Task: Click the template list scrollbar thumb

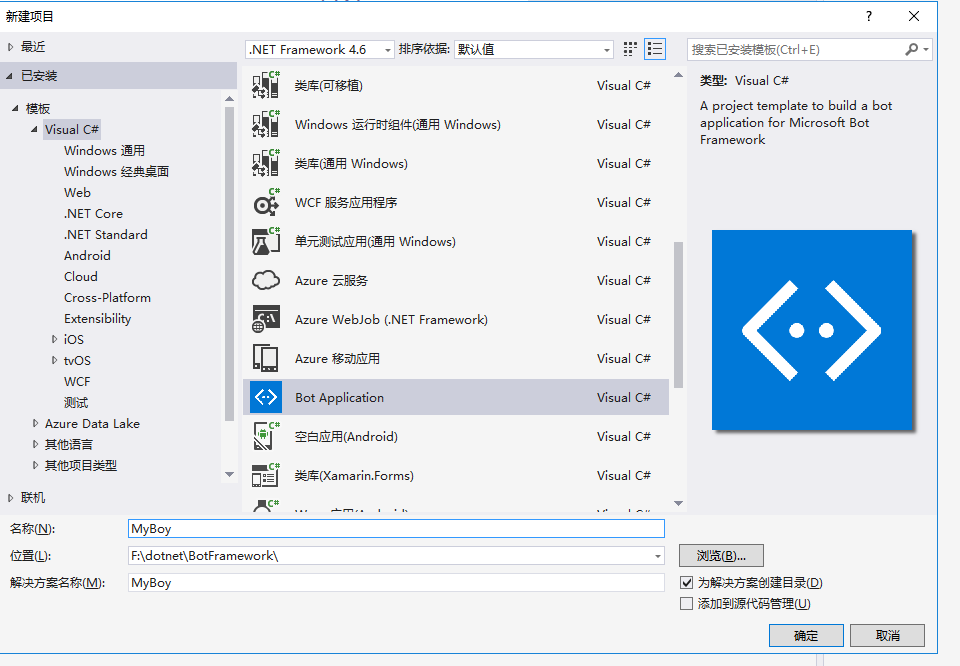Action: [678, 315]
